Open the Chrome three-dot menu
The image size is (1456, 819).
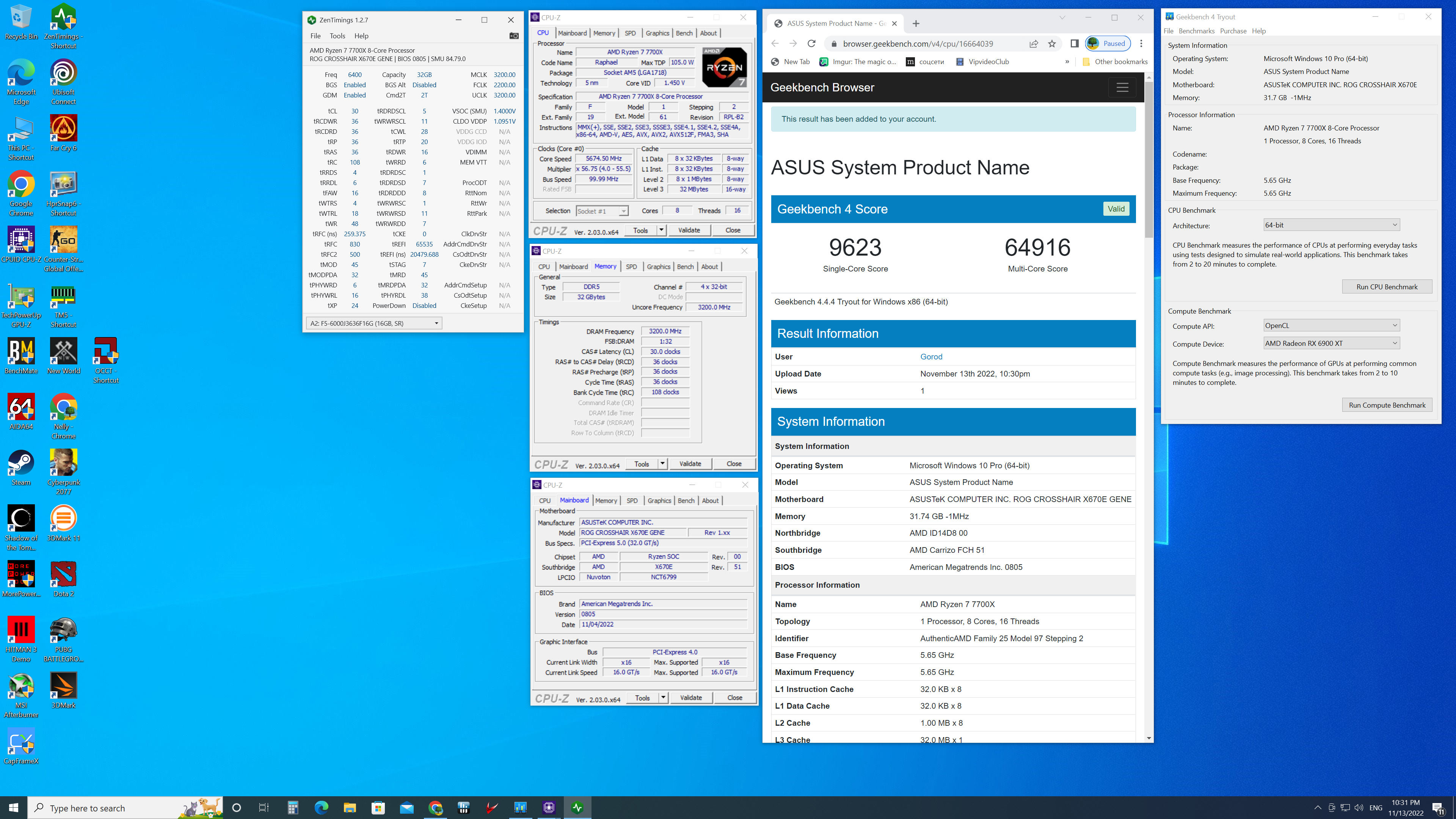(1141, 44)
